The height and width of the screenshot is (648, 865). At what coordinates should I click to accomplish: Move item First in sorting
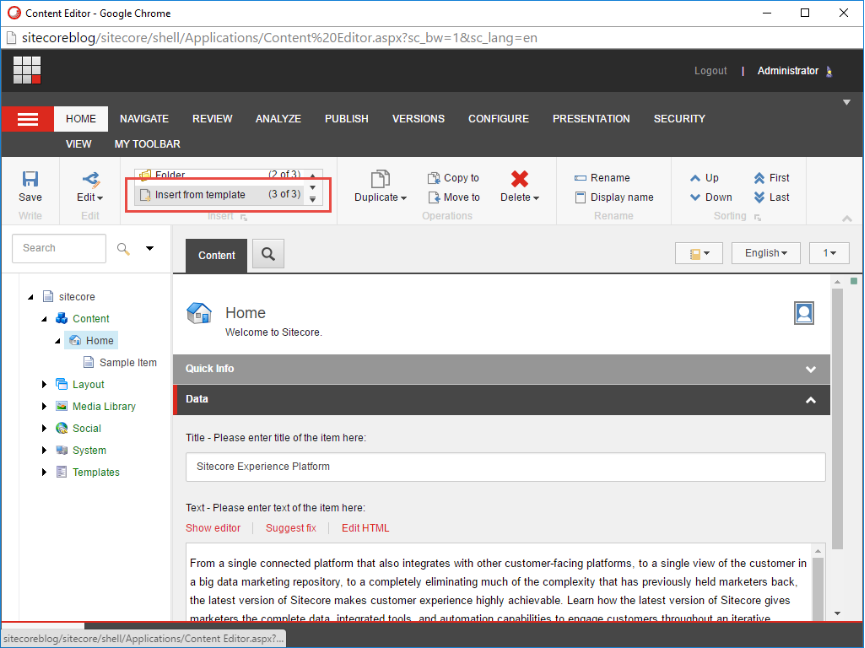pyautogui.click(x=771, y=178)
